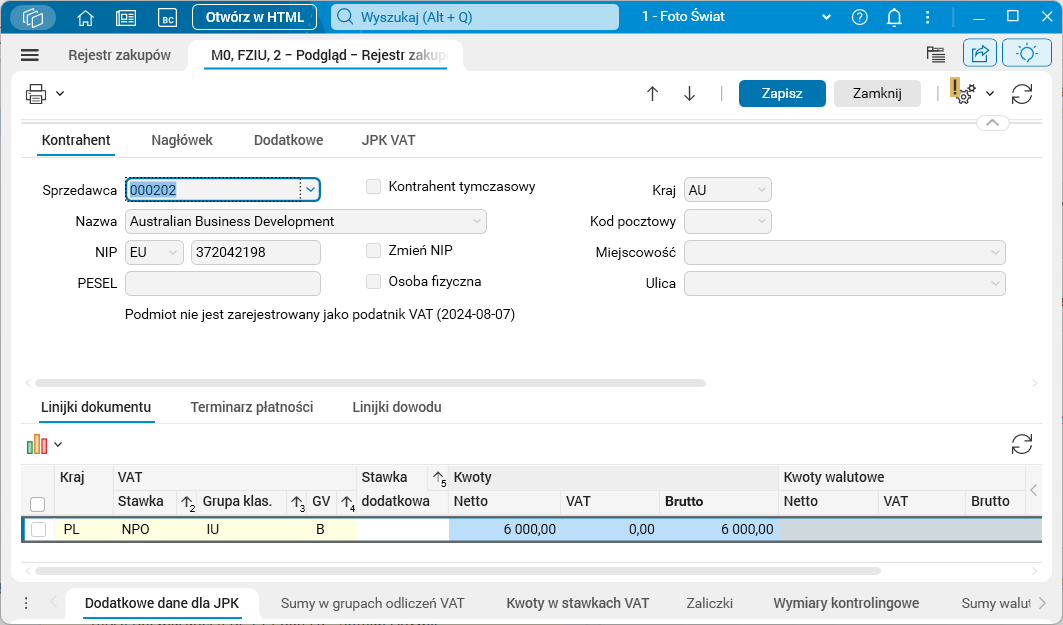Click the up arrow previous record icon
The height and width of the screenshot is (625, 1063).
pos(653,94)
